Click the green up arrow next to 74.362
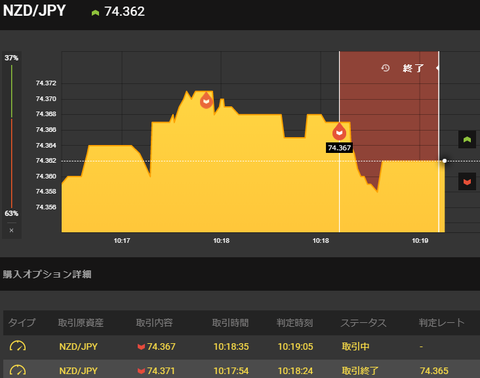Image resolution: width=480 pixels, height=378 pixels. tap(95, 13)
